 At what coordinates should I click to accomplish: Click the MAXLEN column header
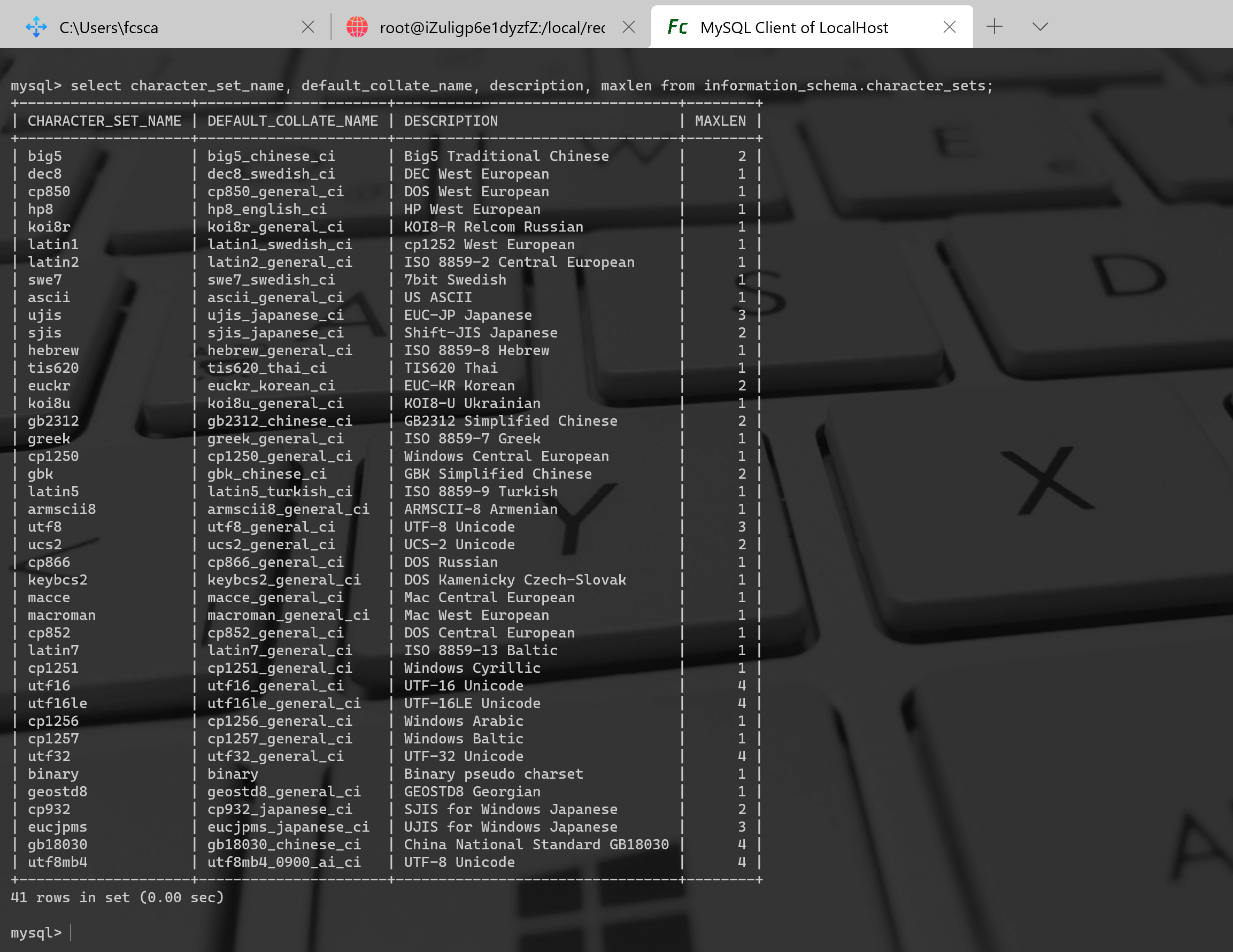pyautogui.click(x=720, y=121)
